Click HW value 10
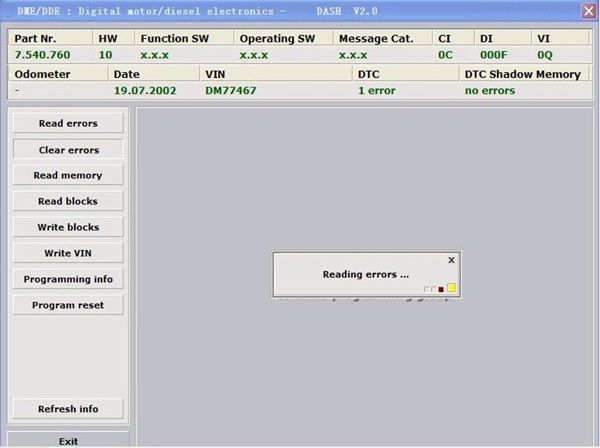600x448 pixels. coord(105,55)
